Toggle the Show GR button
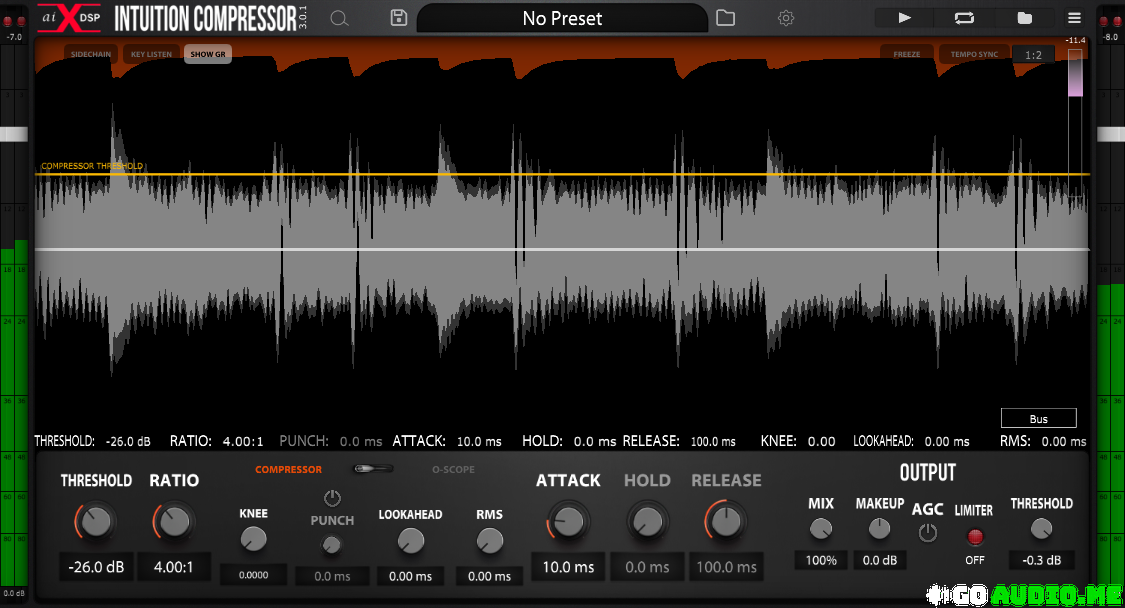 pyautogui.click(x=208, y=54)
